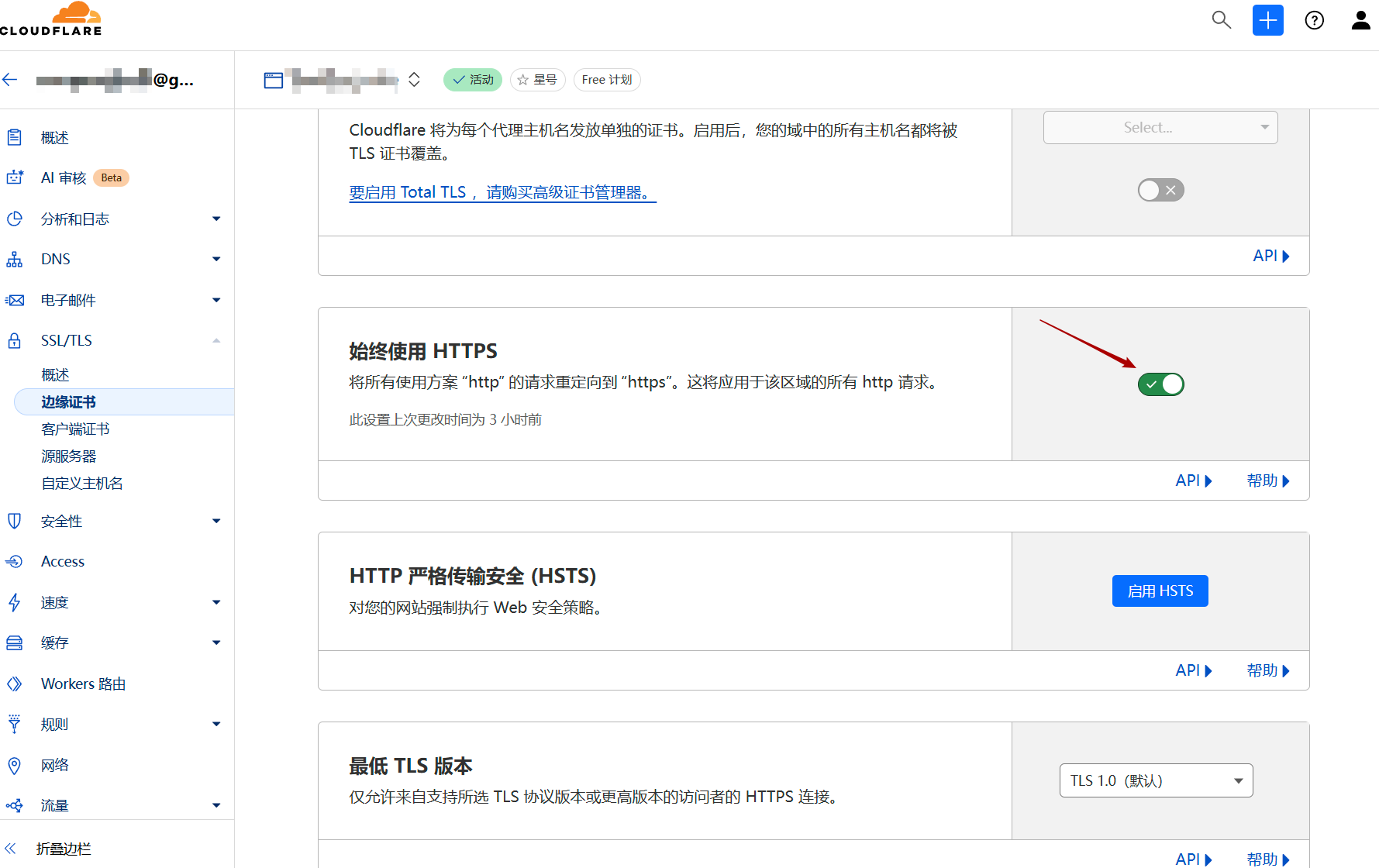Star the domain with 星号 button
The height and width of the screenshot is (868, 1379).
537,80
